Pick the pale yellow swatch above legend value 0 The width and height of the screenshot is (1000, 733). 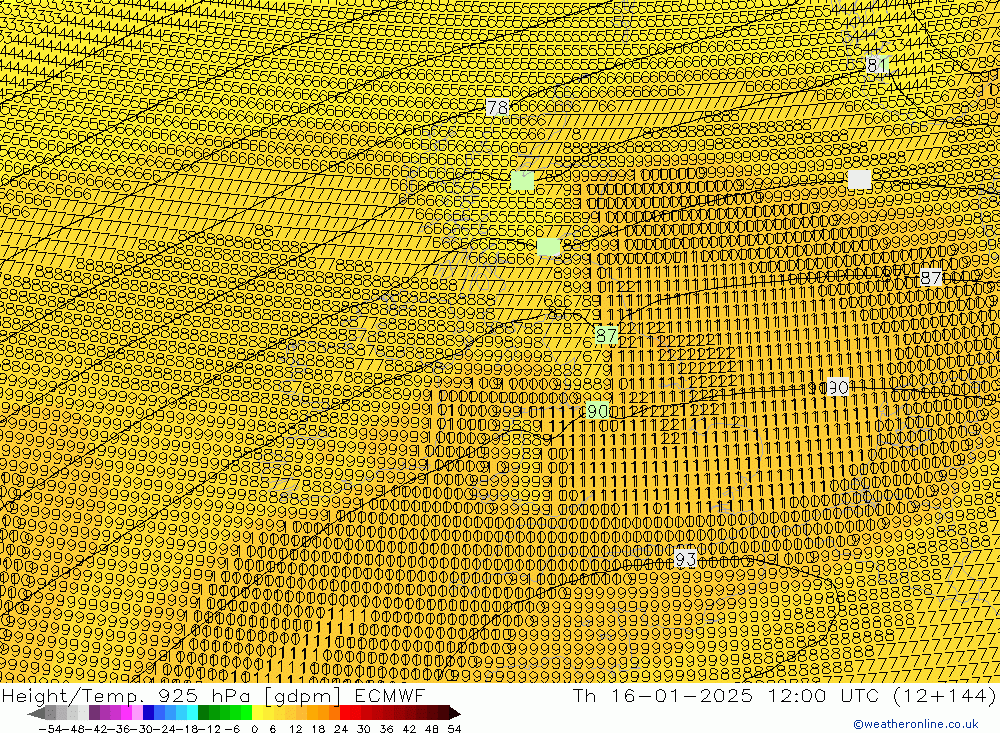pyautogui.click(x=257, y=713)
